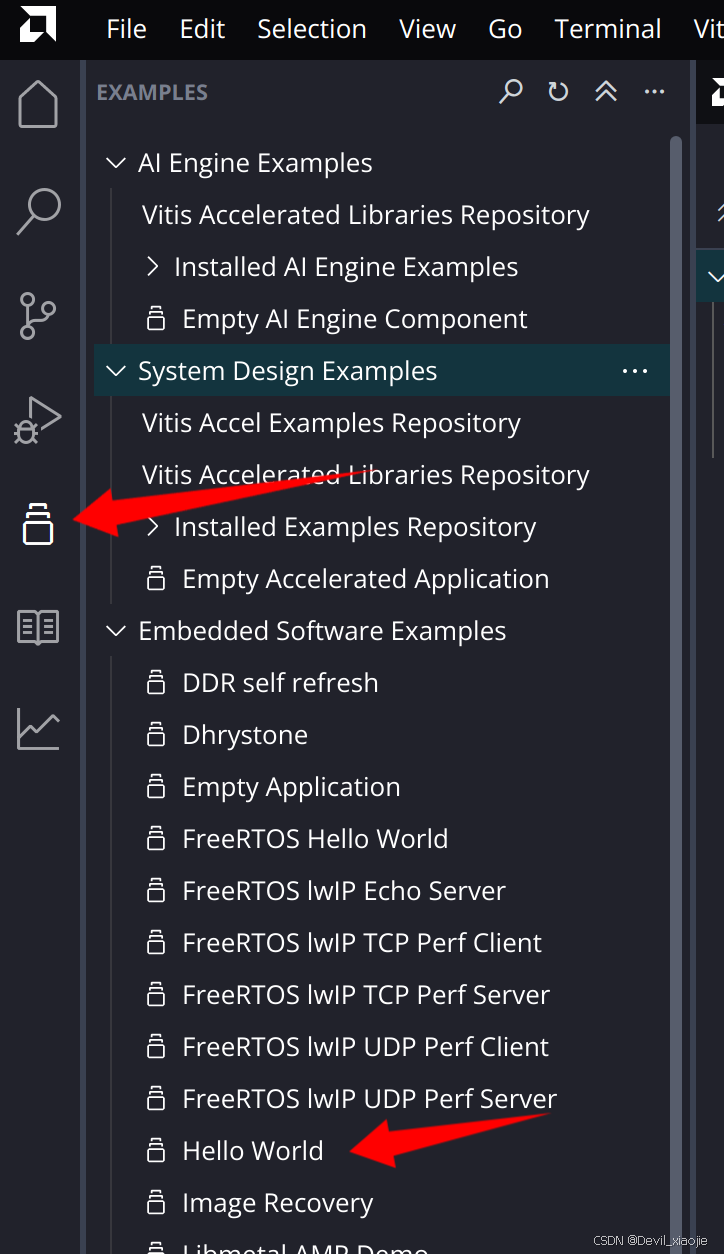Click the EXAMPLES panel title
724x1254 pixels.
click(x=152, y=93)
